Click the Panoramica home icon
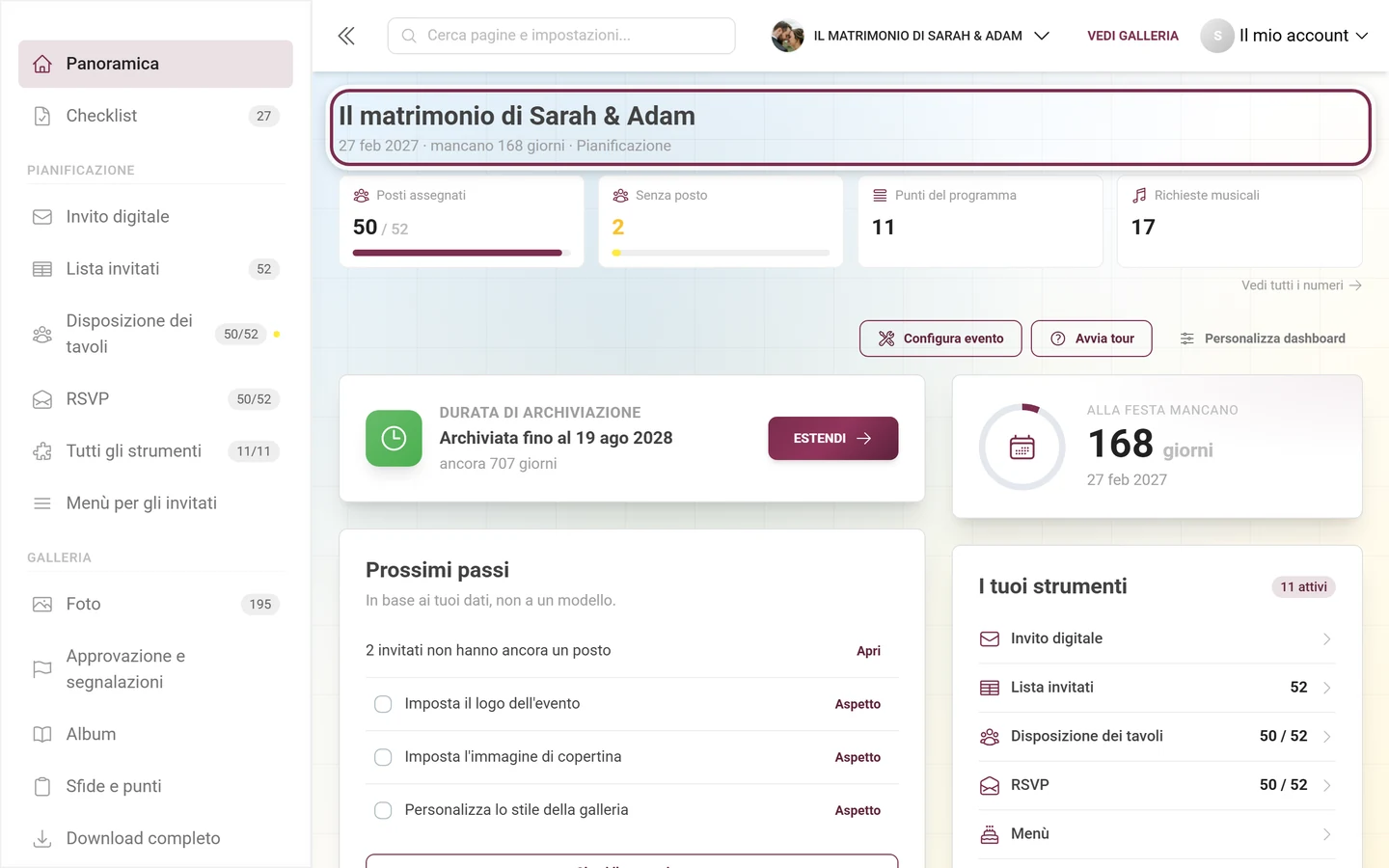The height and width of the screenshot is (868, 1389). [42, 64]
